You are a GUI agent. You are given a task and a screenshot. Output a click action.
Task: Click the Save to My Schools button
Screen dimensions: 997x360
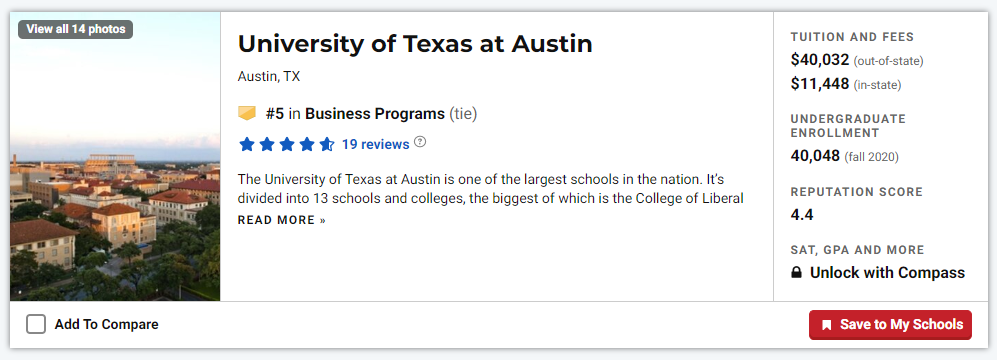890,325
